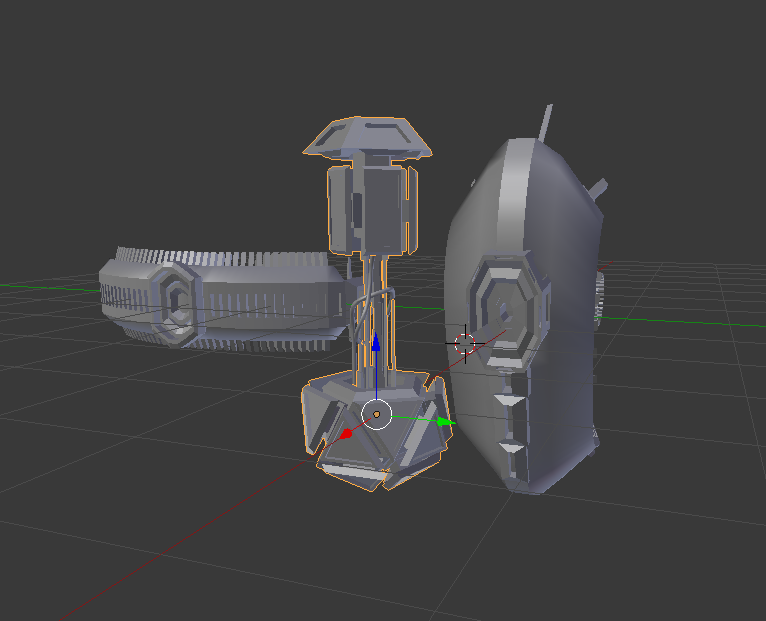This screenshot has height=621, width=766.
Task: Select the mushroom-shaped top cap of outlined object
Action: [x=368, y=137]
